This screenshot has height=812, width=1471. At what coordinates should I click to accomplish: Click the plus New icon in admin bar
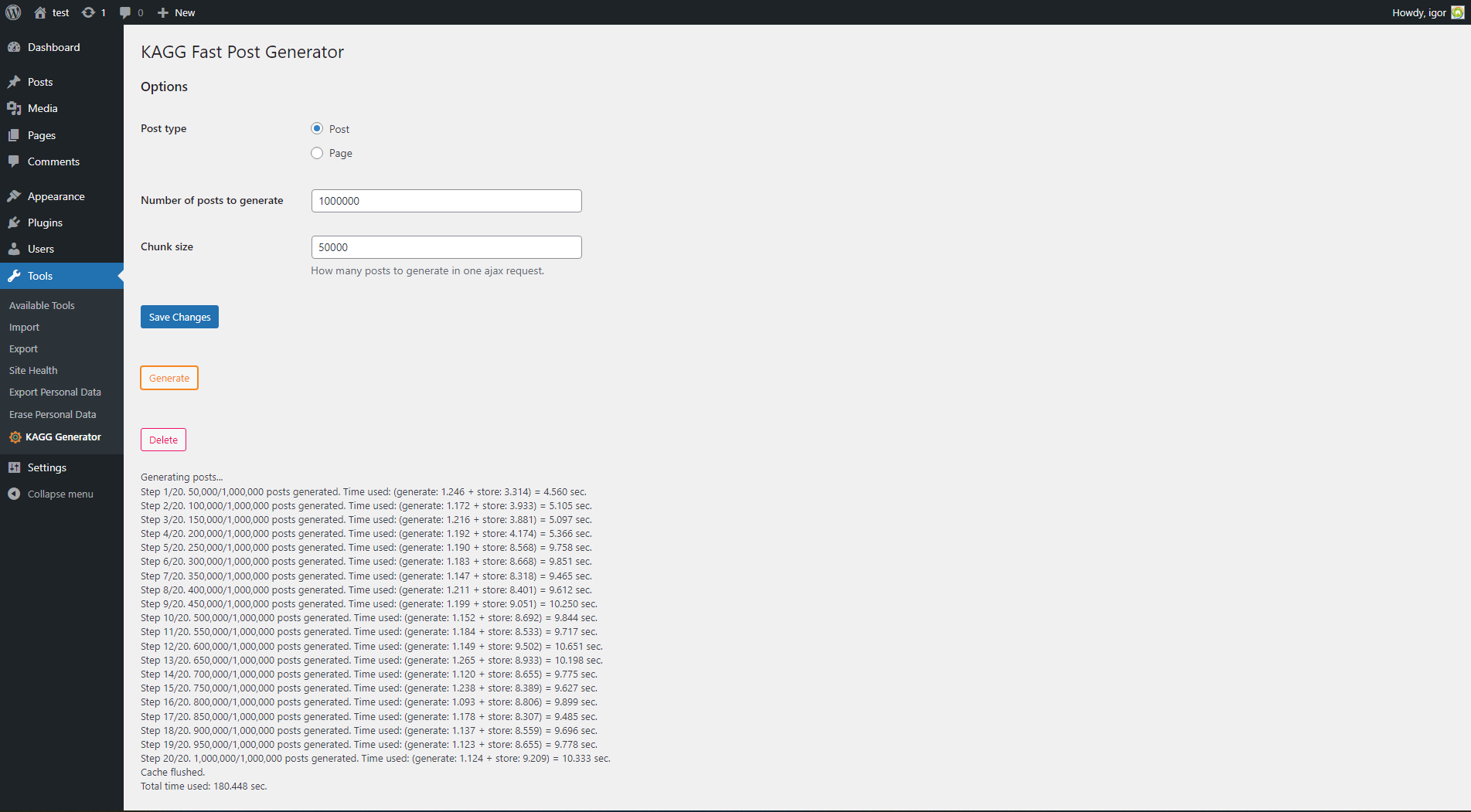(x=163, y=12)
